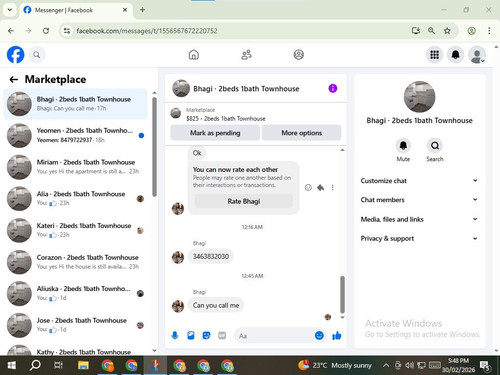
Task: Open the Friends icon in top navigation
Action: tap(246, 55)
